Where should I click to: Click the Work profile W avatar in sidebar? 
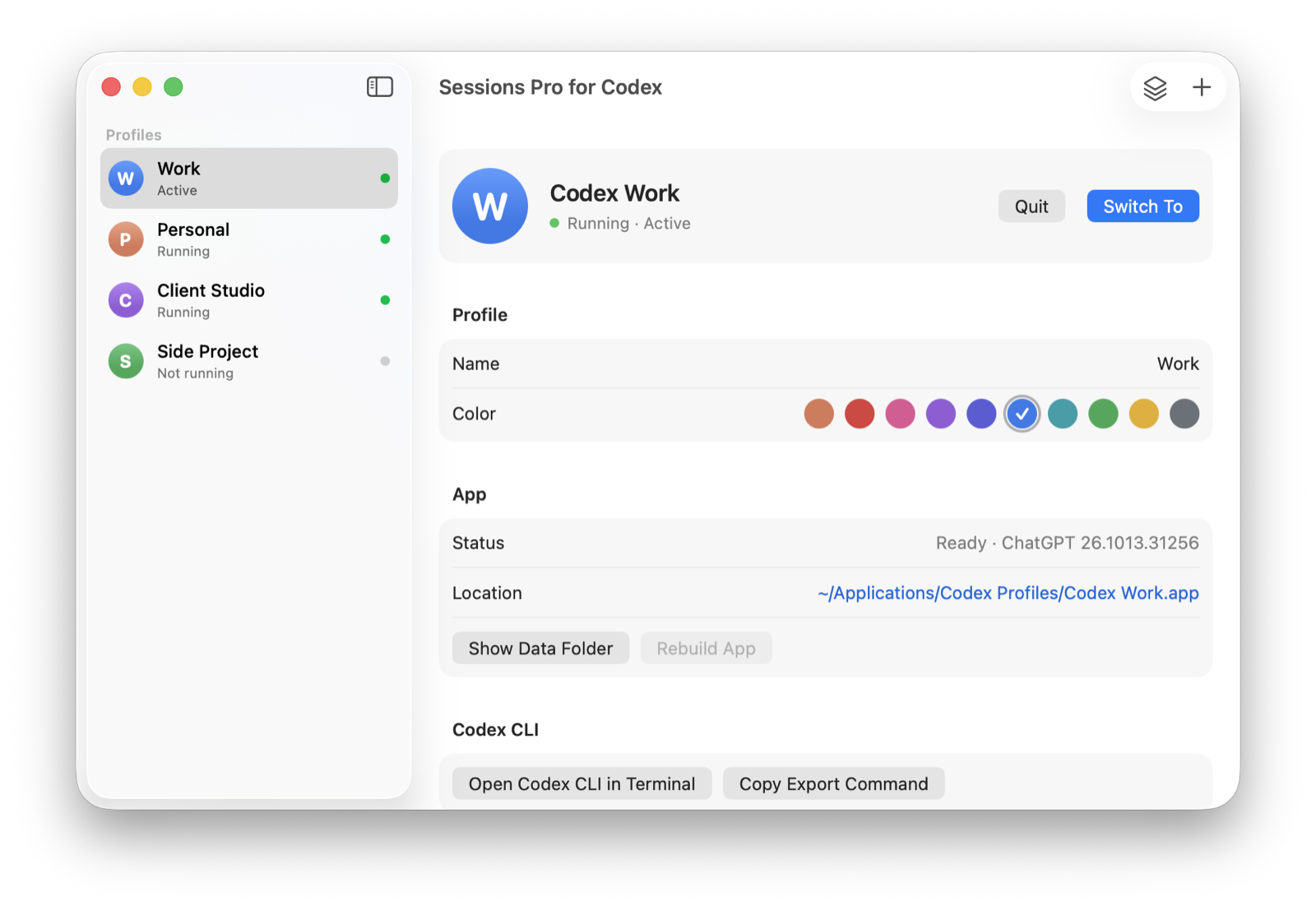click(126, 179)
